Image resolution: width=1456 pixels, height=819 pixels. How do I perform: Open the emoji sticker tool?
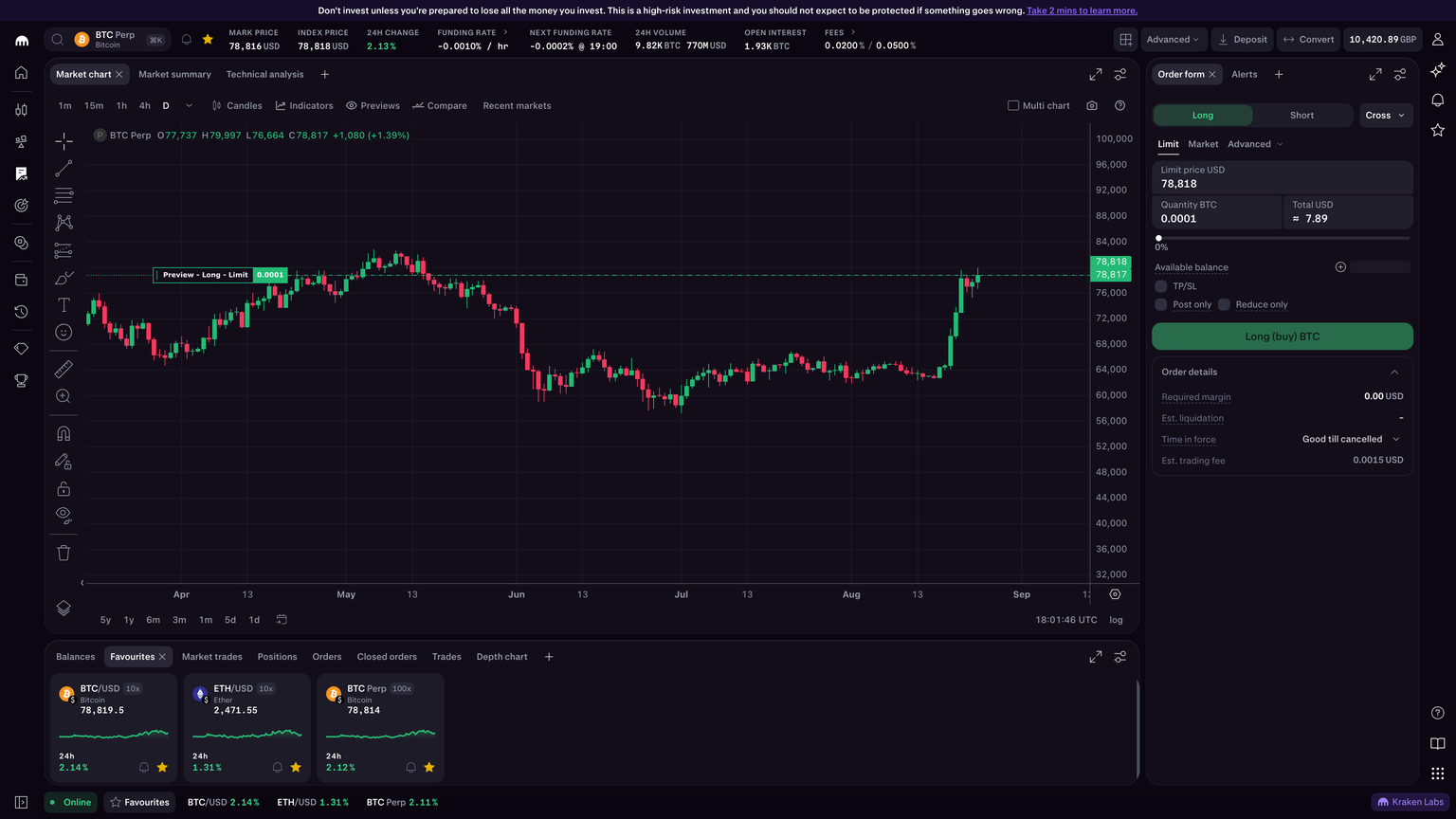[64, 332]
